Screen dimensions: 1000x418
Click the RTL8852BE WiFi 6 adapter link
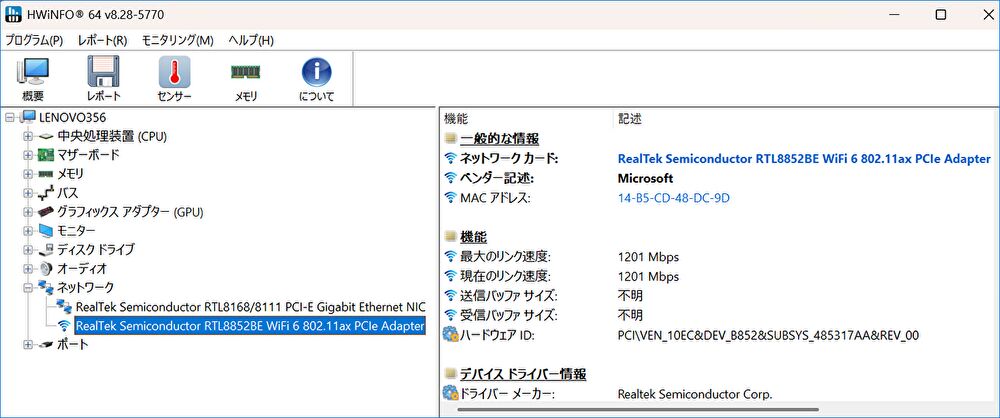point(804,159)
